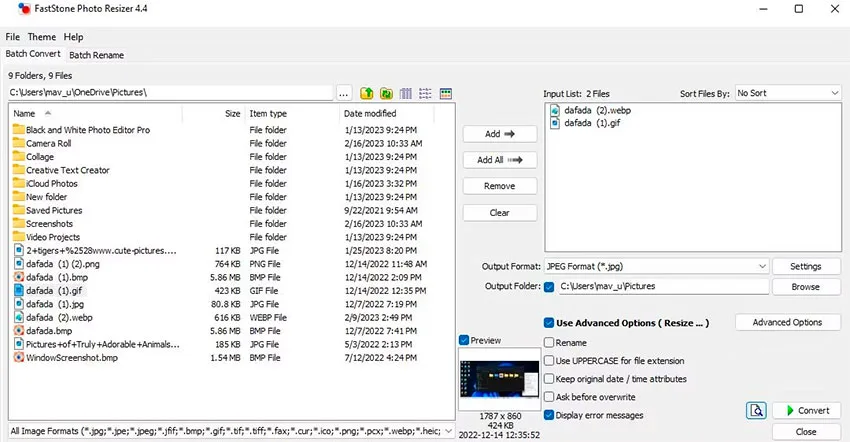Switch to the Batch Rename tab
The height and width of the screenshot is (442, 850).
96,55
